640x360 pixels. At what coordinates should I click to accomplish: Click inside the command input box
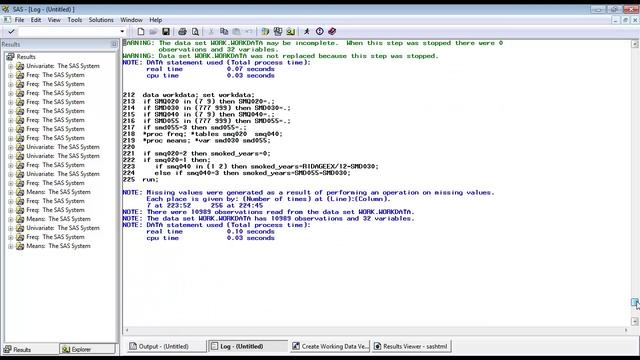click(69, 31)
